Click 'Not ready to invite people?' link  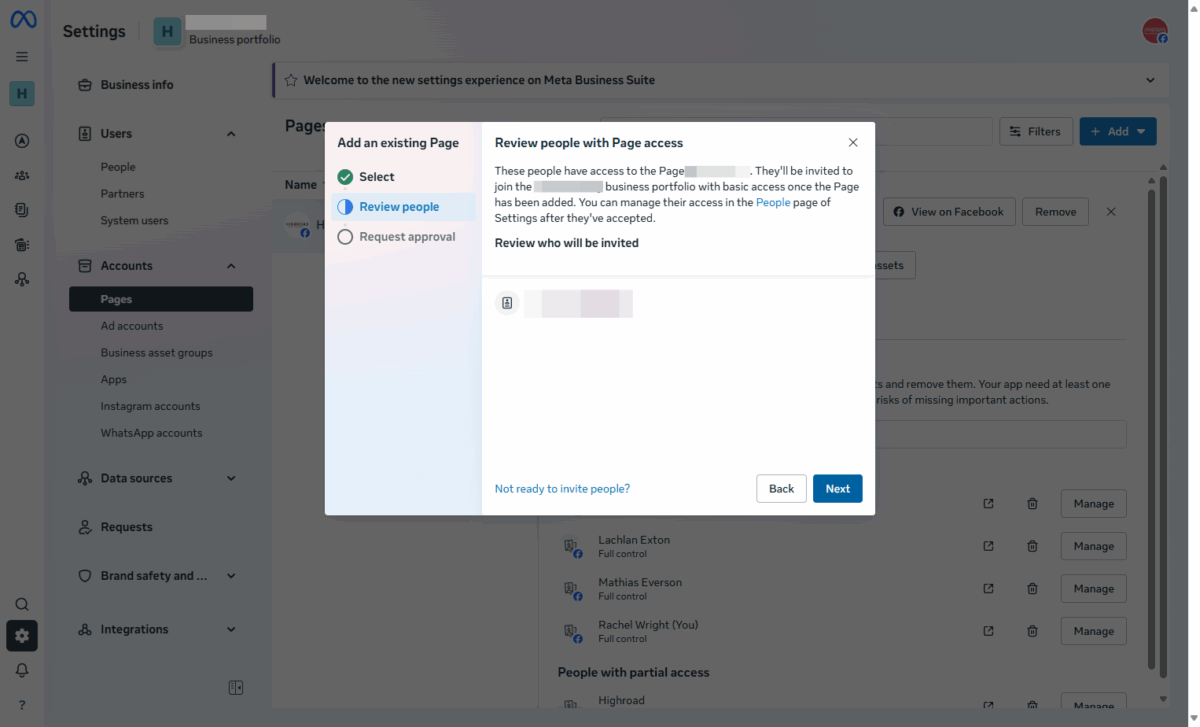coord(562,489)
